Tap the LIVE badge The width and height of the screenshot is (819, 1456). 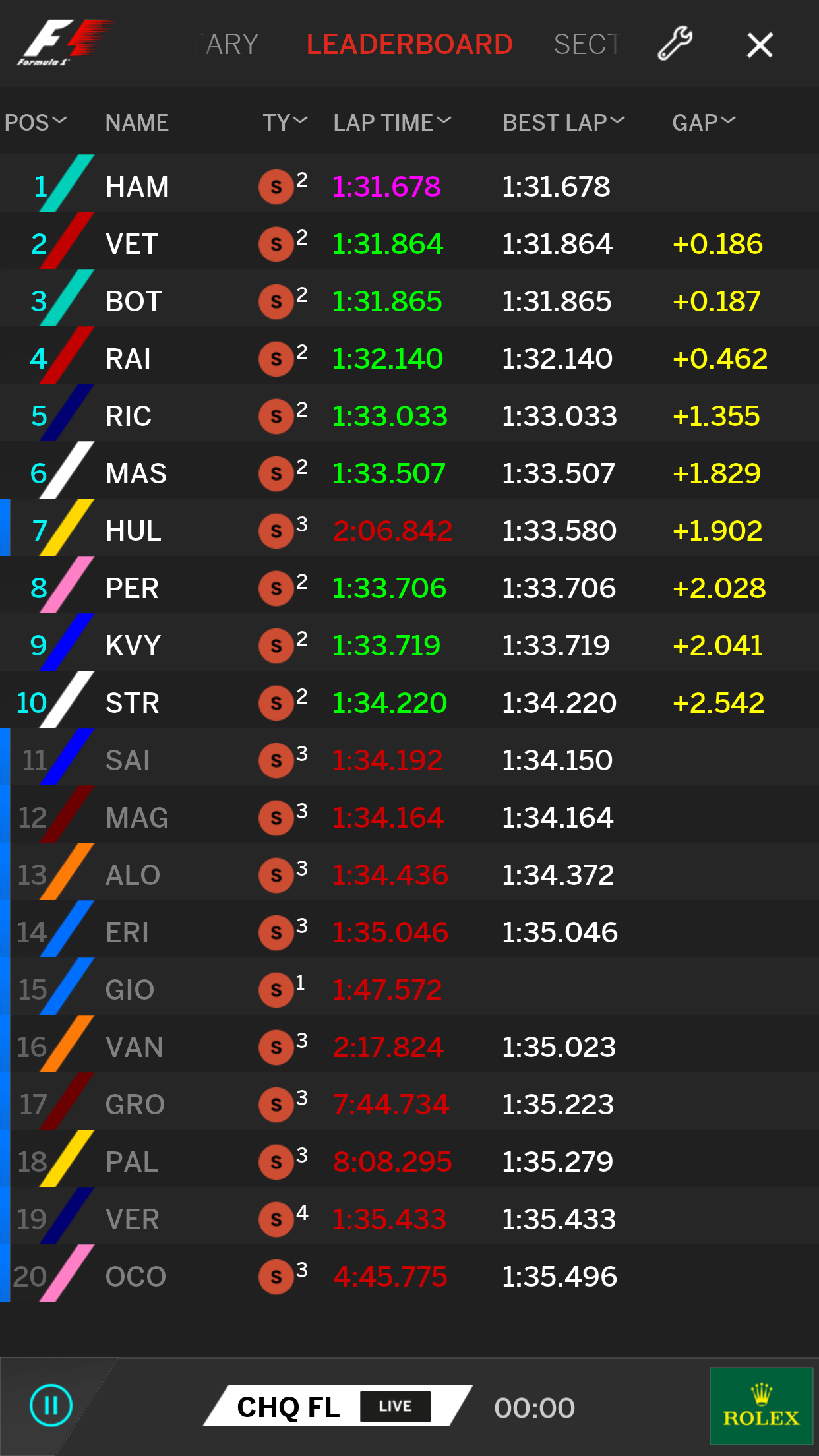[x=395, y=1406]
